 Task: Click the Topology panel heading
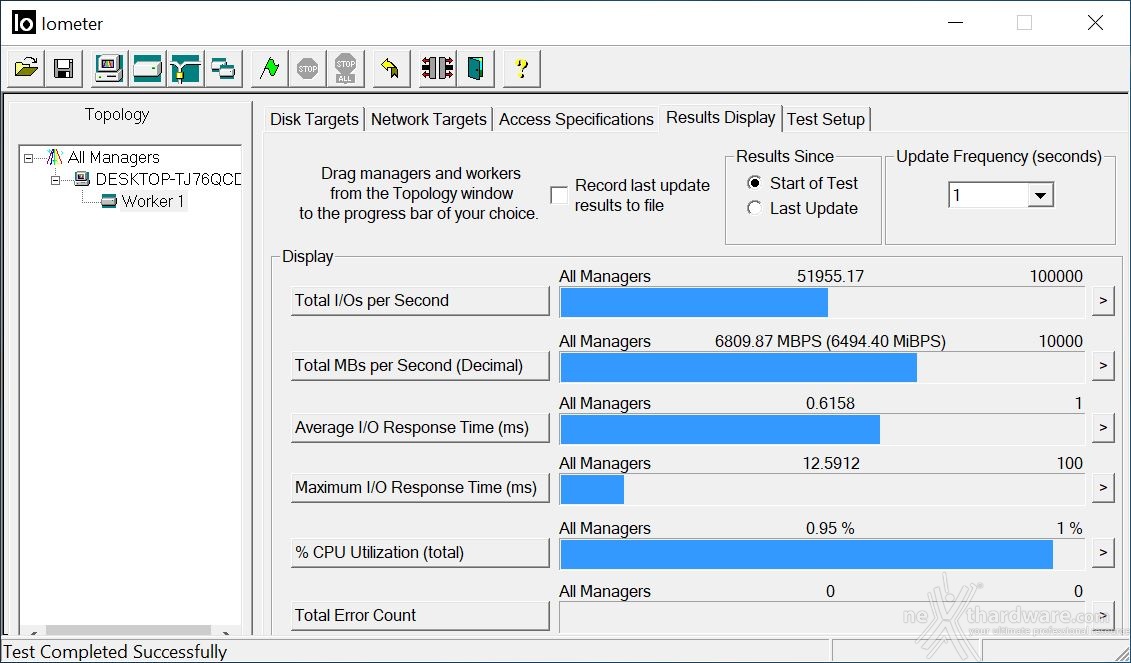[117, 115]
